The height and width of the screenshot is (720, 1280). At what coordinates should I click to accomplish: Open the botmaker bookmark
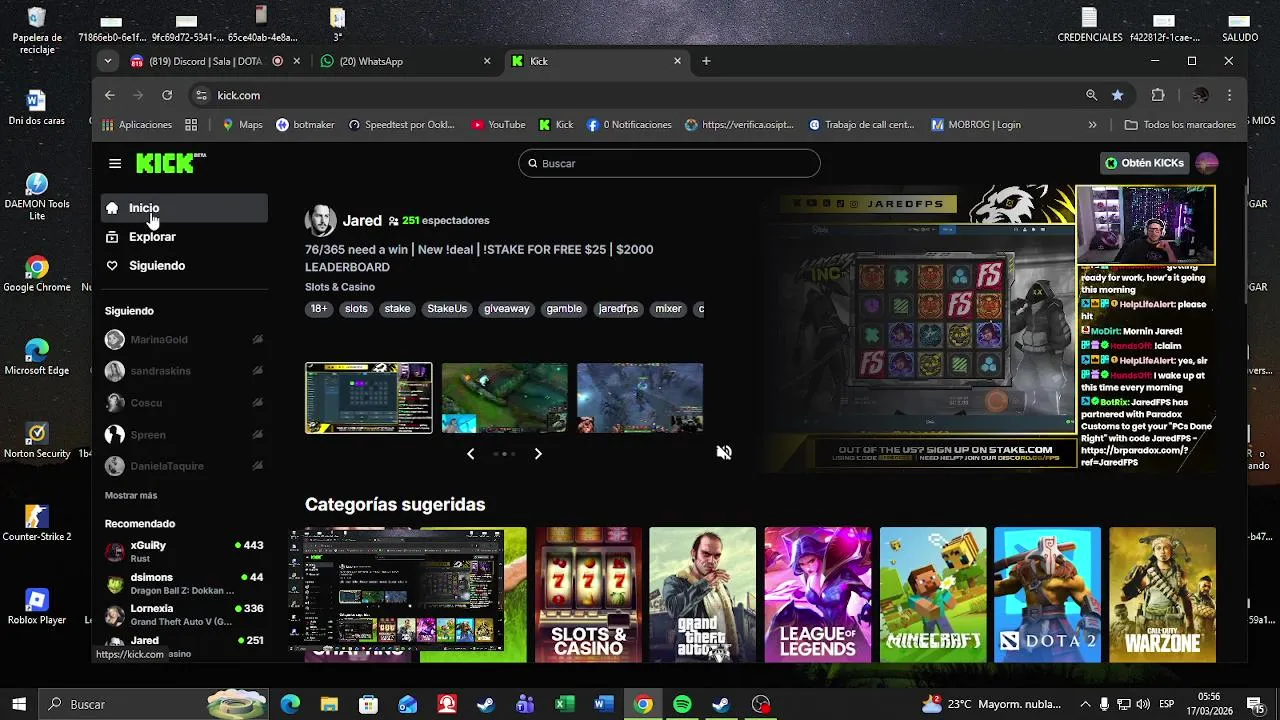tap(305, 125)
